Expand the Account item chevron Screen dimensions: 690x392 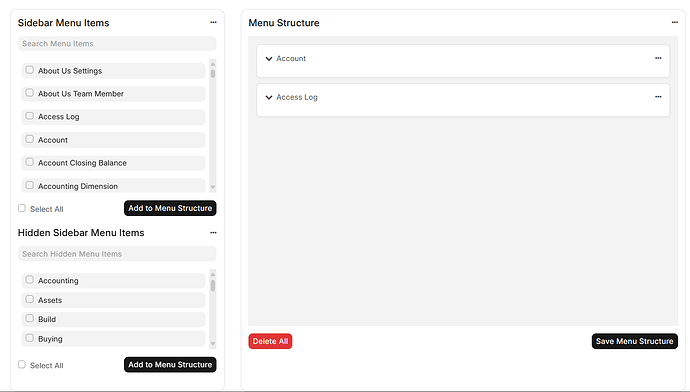[x=269, y=59]
